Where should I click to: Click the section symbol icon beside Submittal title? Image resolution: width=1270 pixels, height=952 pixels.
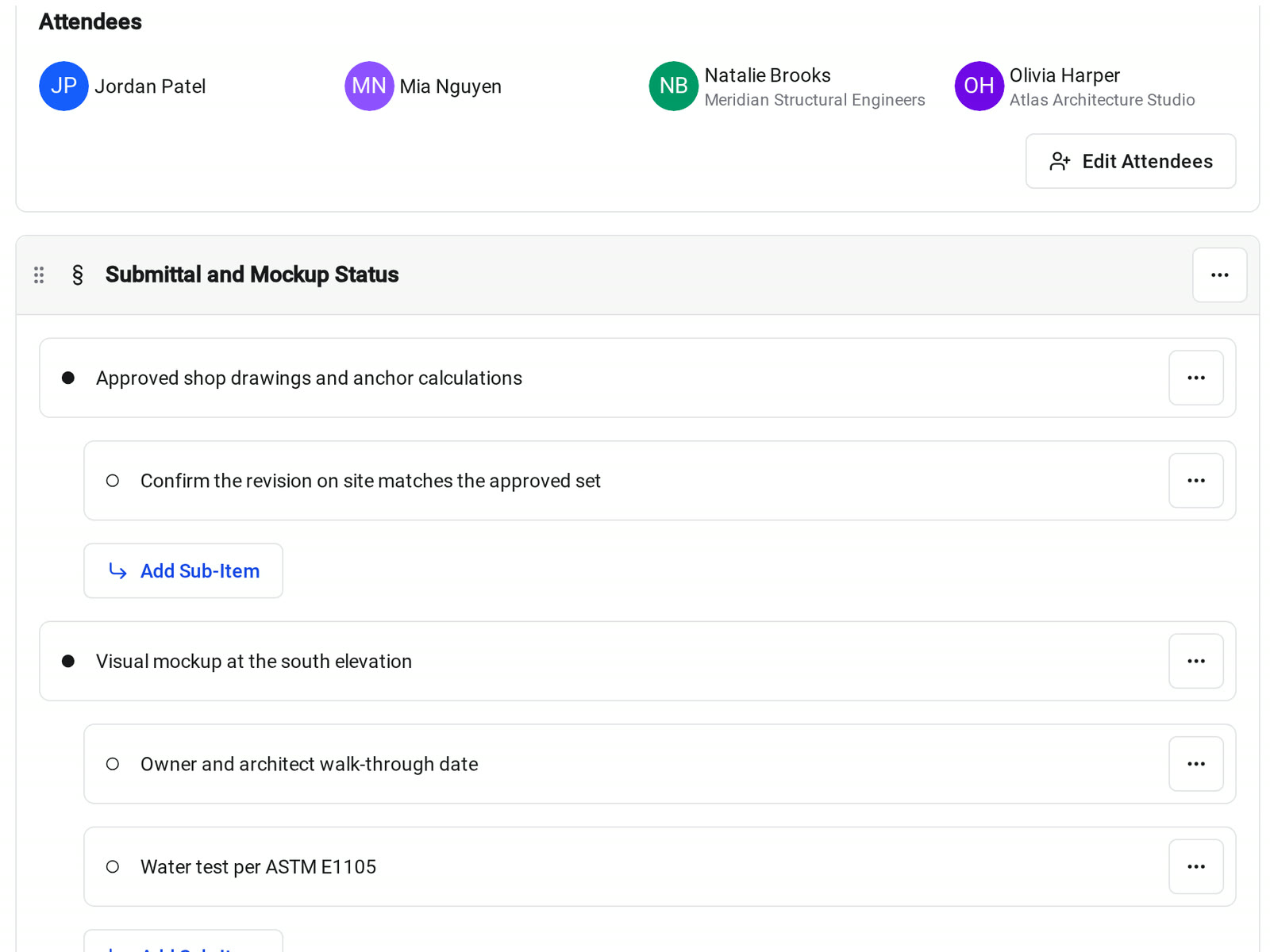77,275
